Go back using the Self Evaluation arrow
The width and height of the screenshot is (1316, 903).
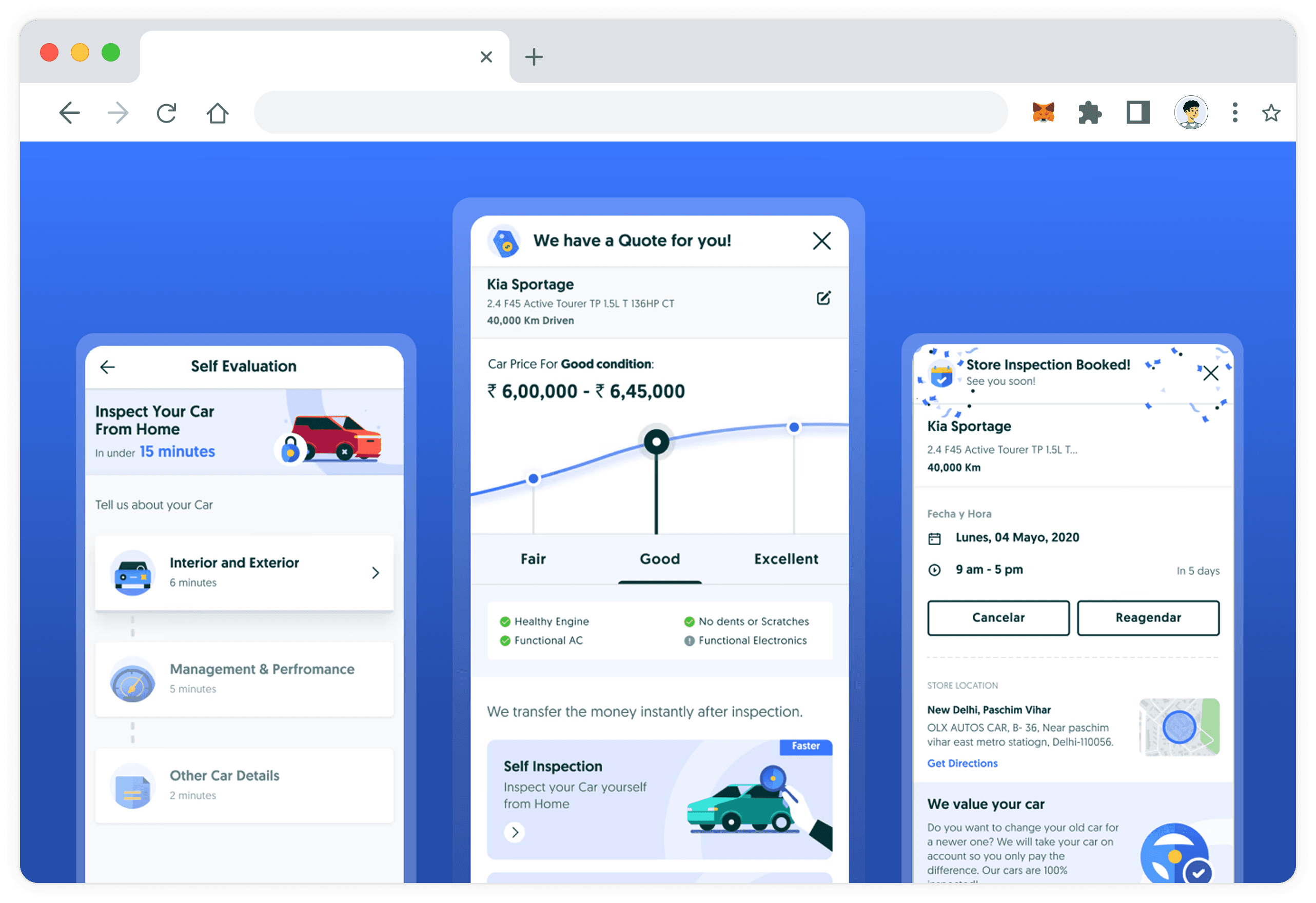point(108,367)
